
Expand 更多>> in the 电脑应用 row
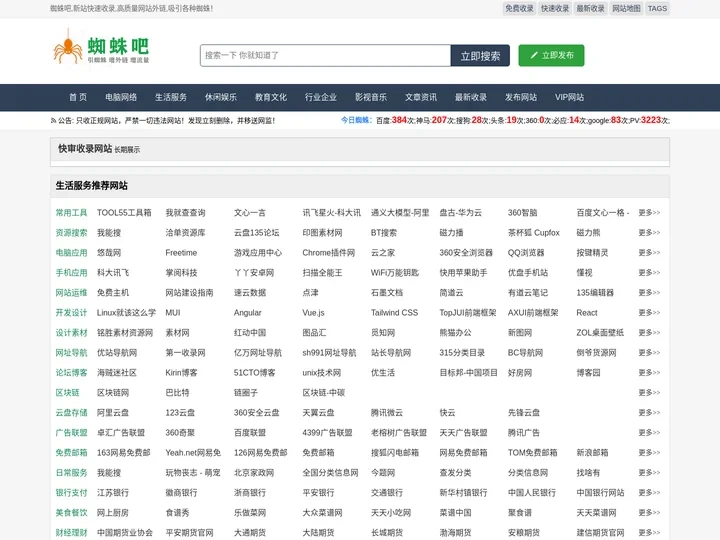point(649,253)
